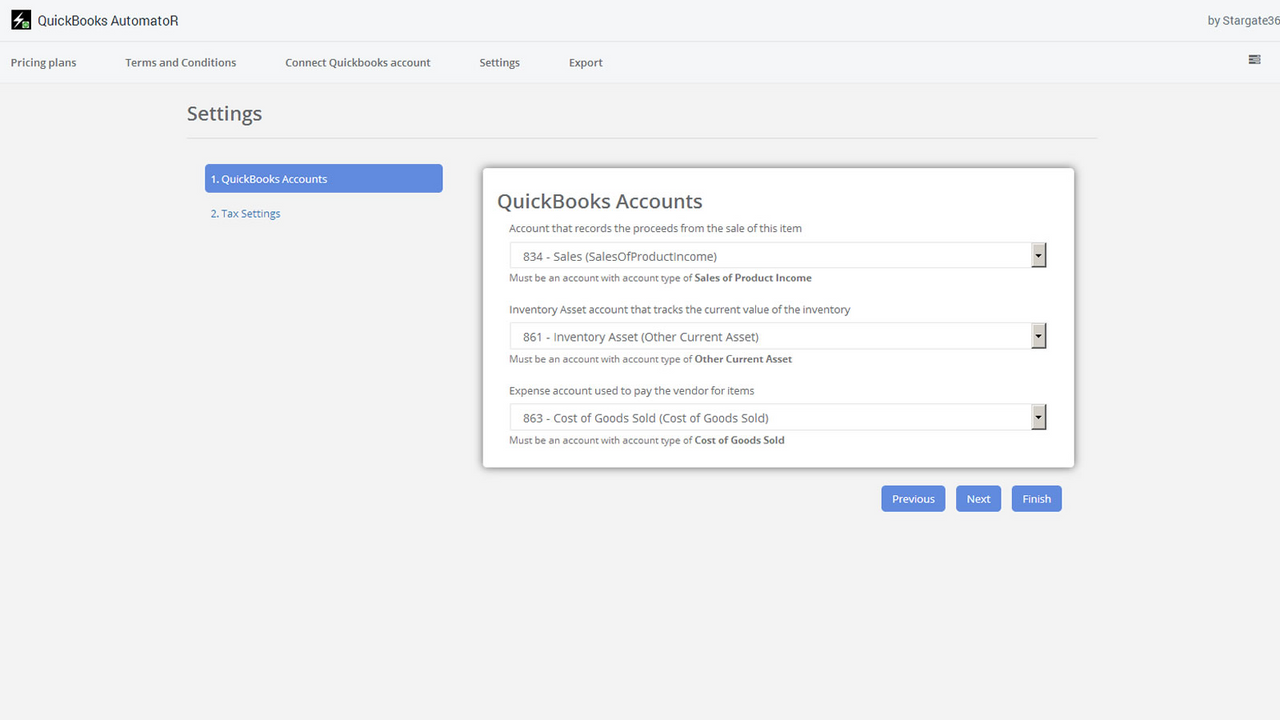Click the QuickBooks AutomatoR title text

[x=108, y=20]
